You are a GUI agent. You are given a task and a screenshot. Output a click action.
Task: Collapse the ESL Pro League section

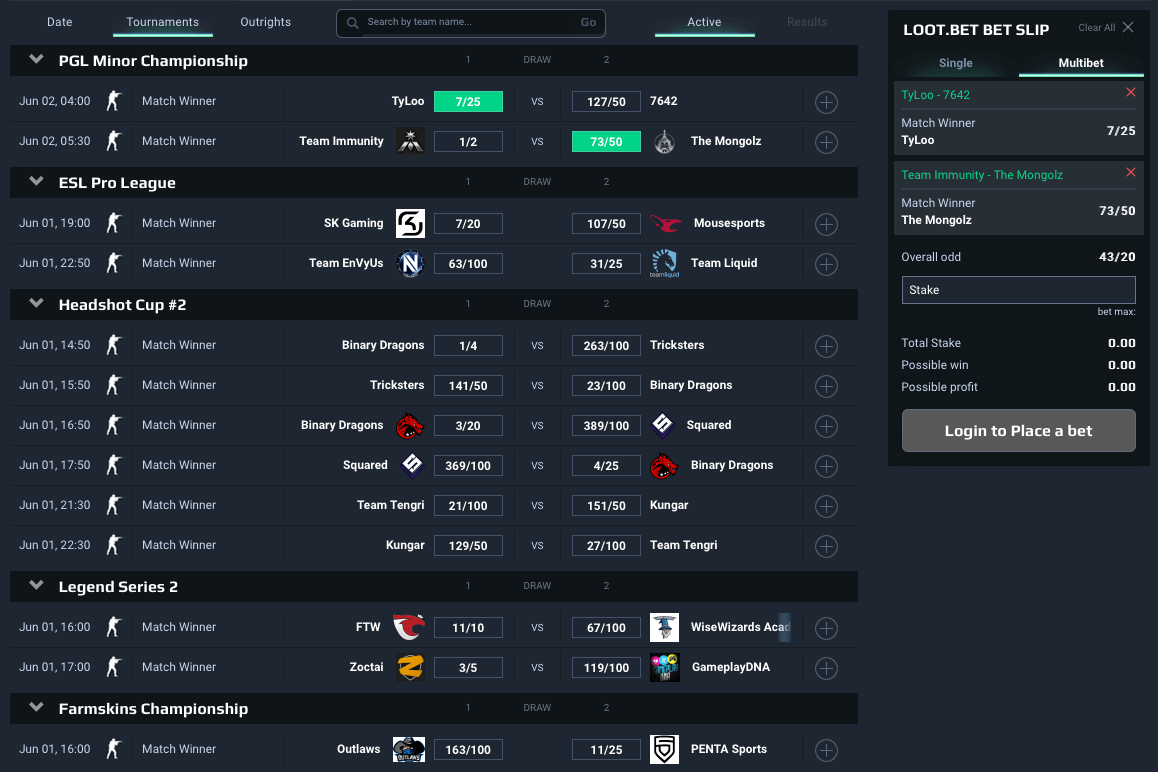tap(36, 182)
